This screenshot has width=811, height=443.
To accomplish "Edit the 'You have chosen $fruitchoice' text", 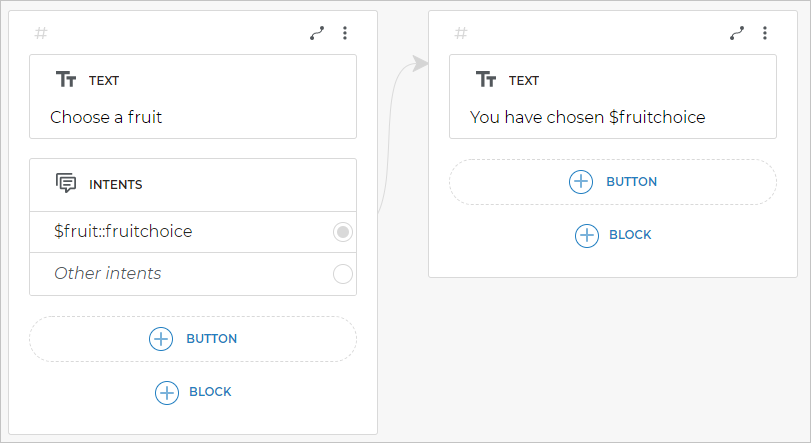I will 587,117.
